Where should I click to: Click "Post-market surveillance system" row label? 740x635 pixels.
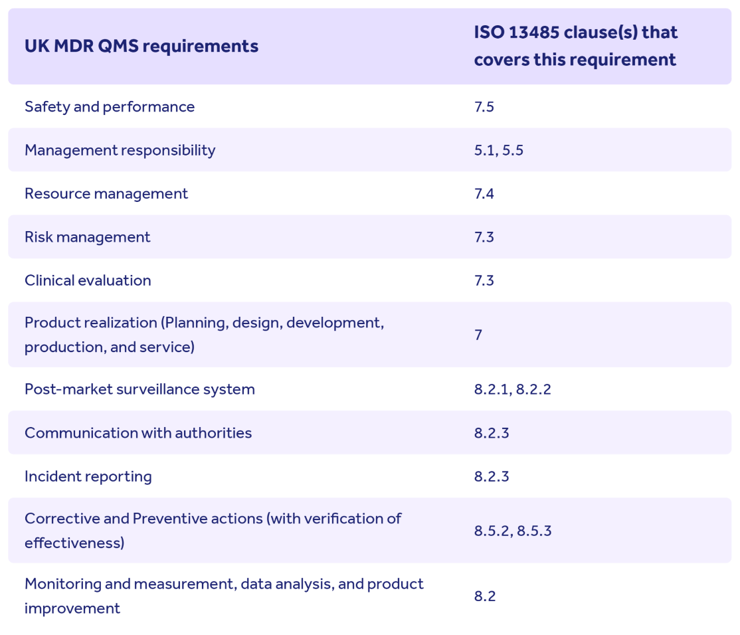point(139,389)
